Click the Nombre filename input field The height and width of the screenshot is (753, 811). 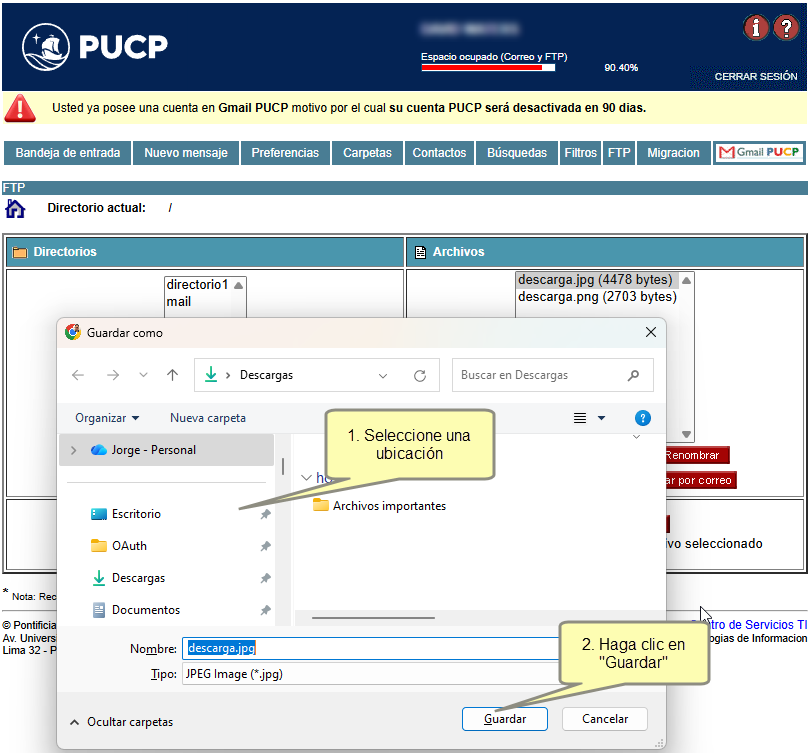370,648
